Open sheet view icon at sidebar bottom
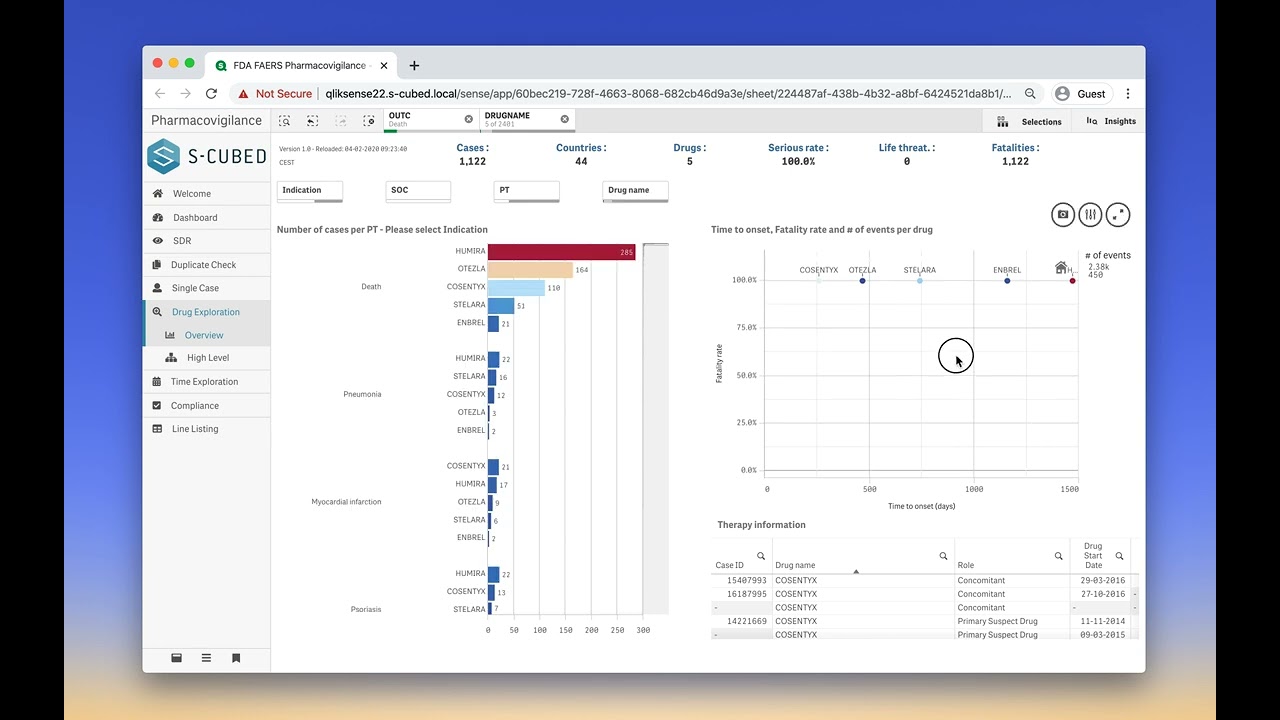This screenshot has width=1280, height=720. (x=176, y=658)
